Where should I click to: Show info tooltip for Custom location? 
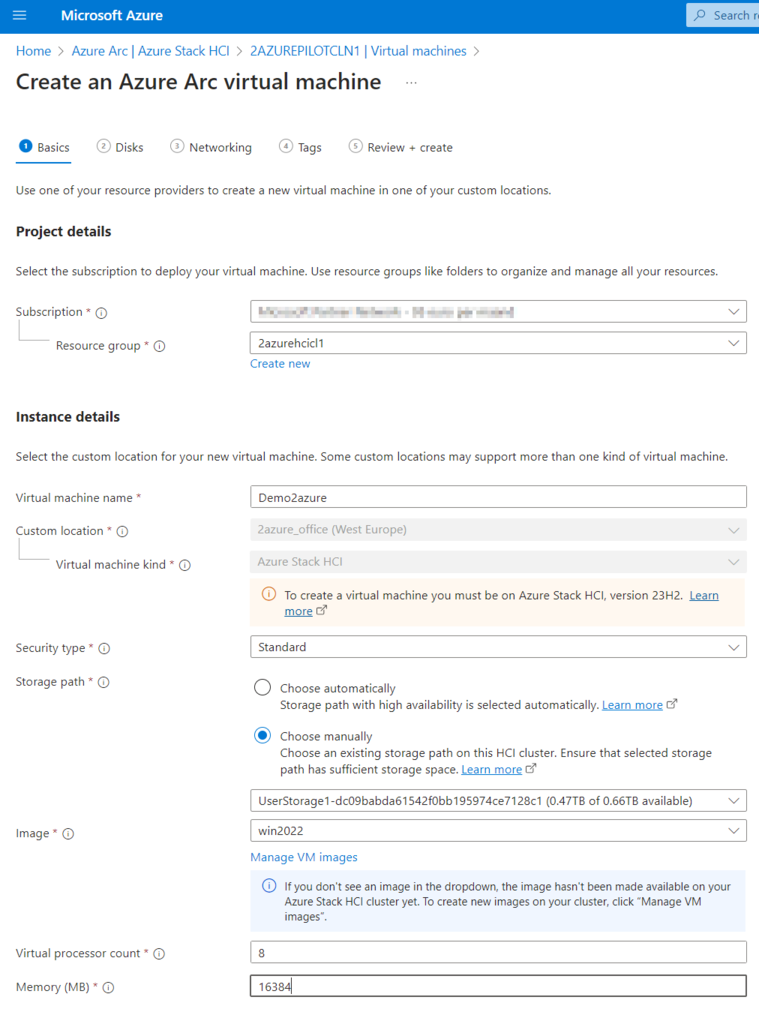point(122,532)
